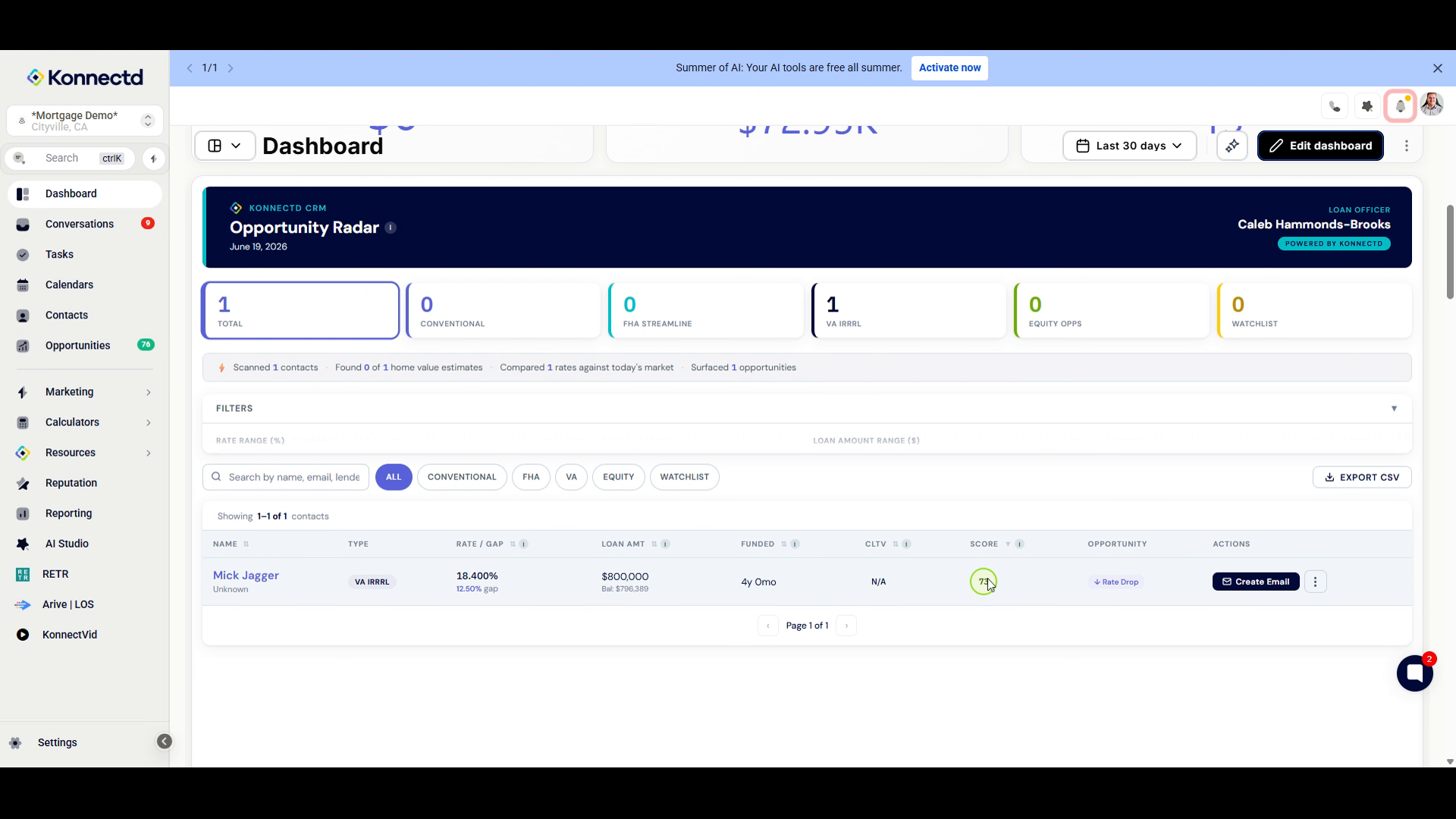
Task: Expand the Filters panel
Action: (1393, 409)
